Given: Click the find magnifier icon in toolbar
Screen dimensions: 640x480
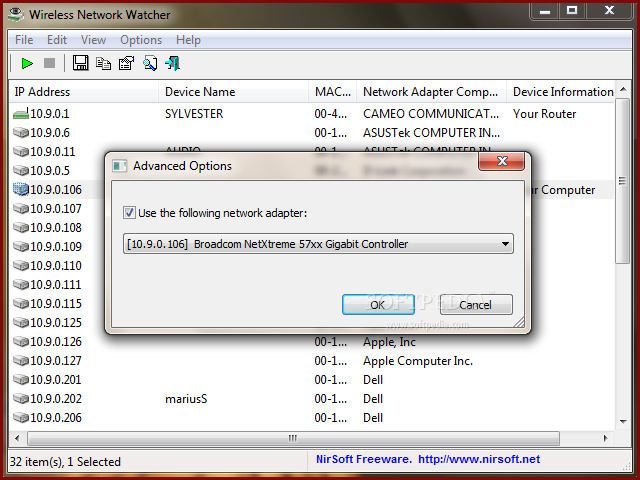Looking at the screenshot, I should 150,64.
